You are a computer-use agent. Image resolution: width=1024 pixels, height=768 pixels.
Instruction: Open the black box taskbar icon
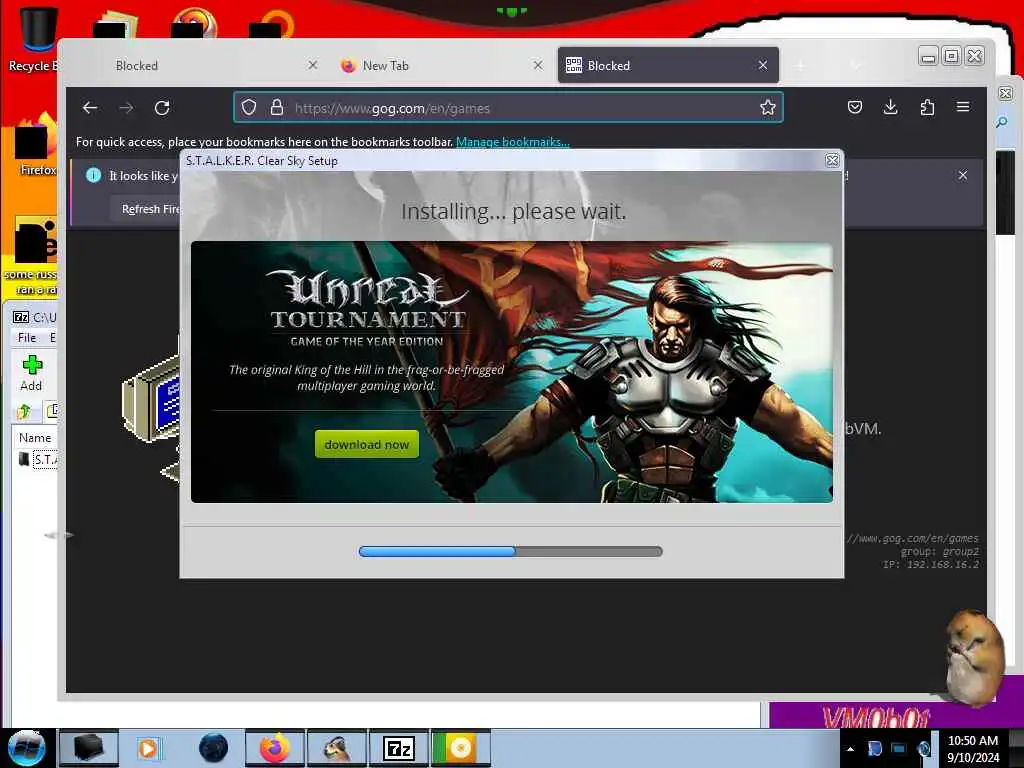[89, 748]
